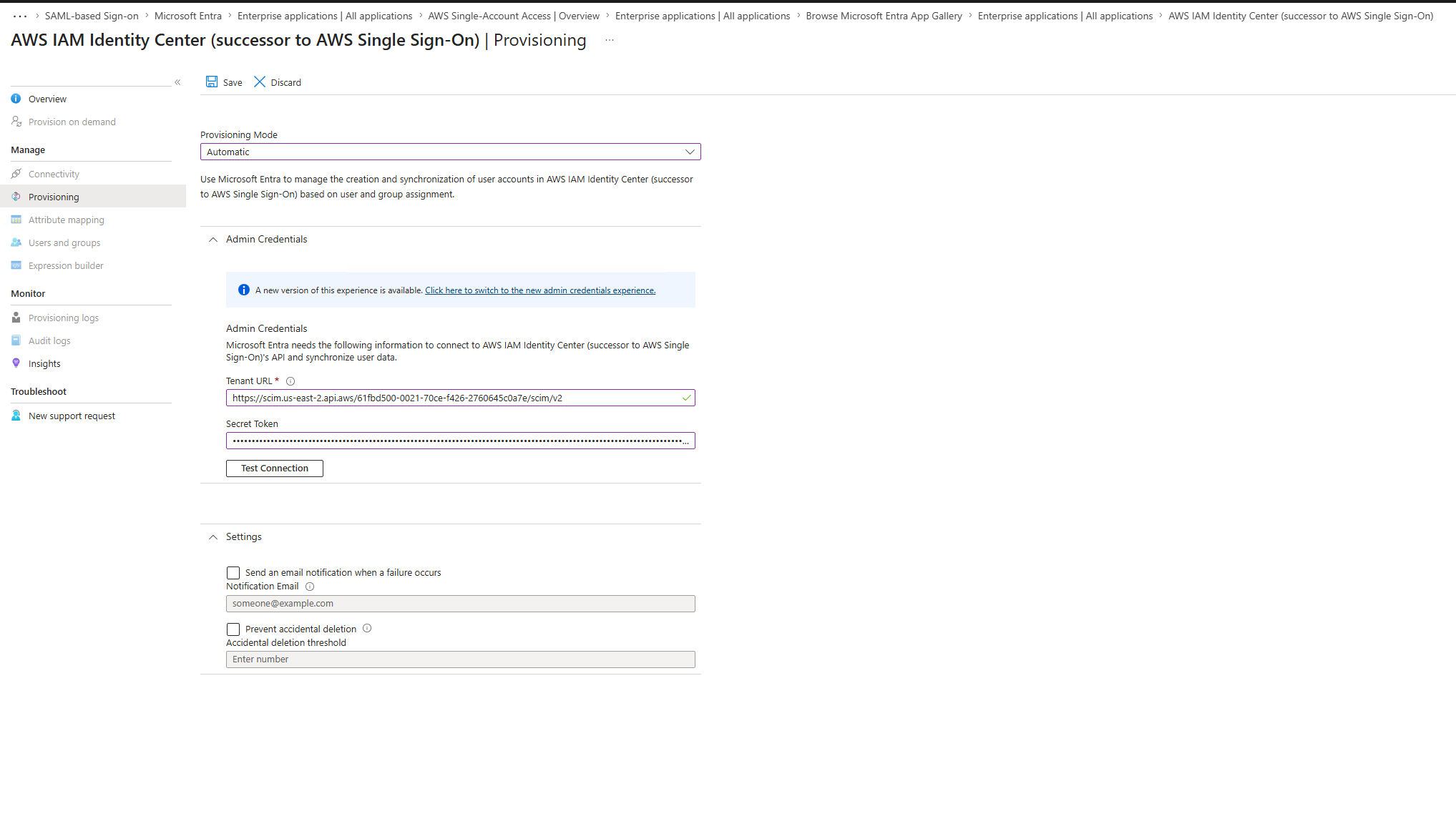Open the more options ellipsis beside page title

point(610,40)
